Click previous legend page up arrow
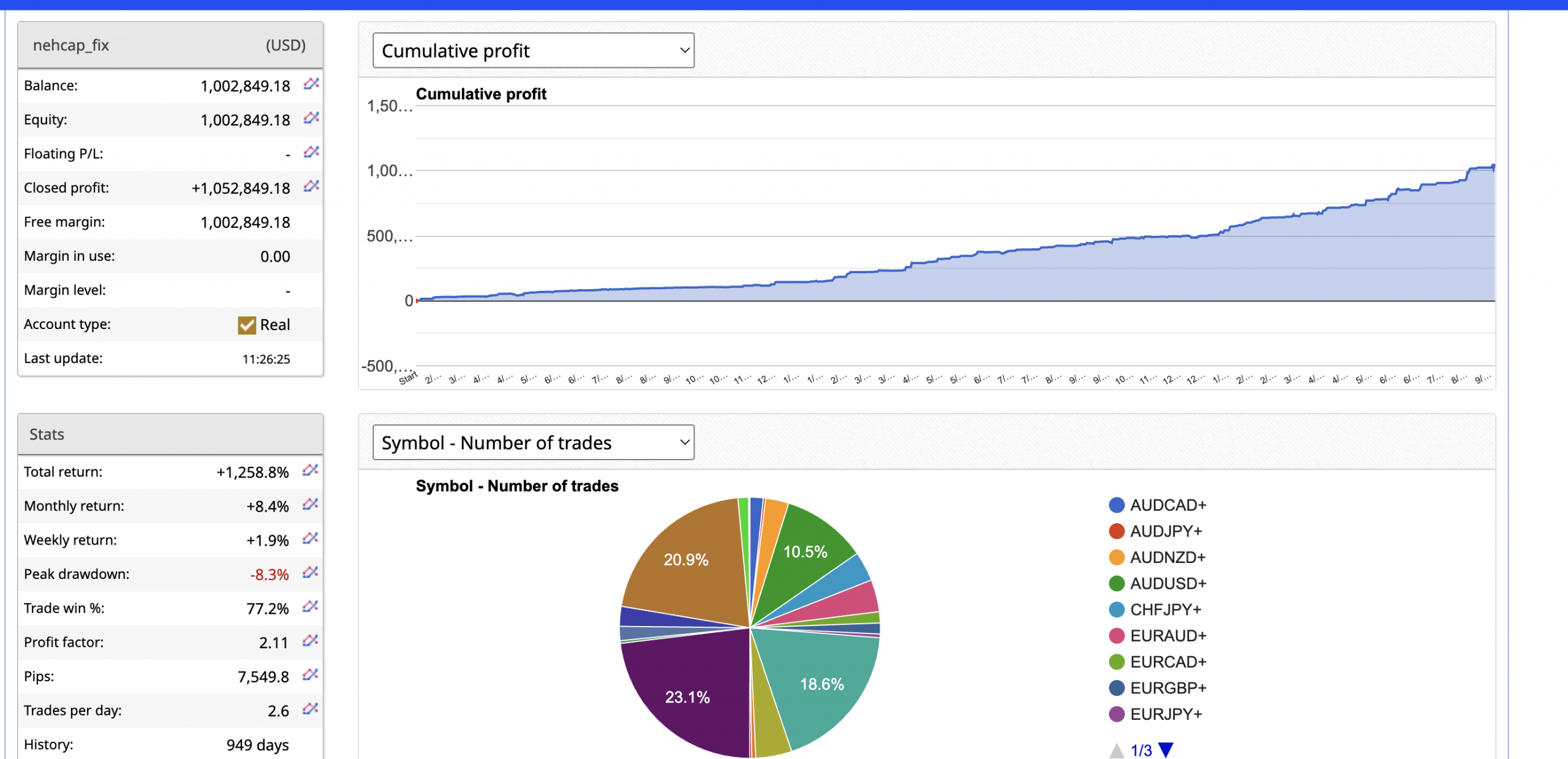 1117,750
